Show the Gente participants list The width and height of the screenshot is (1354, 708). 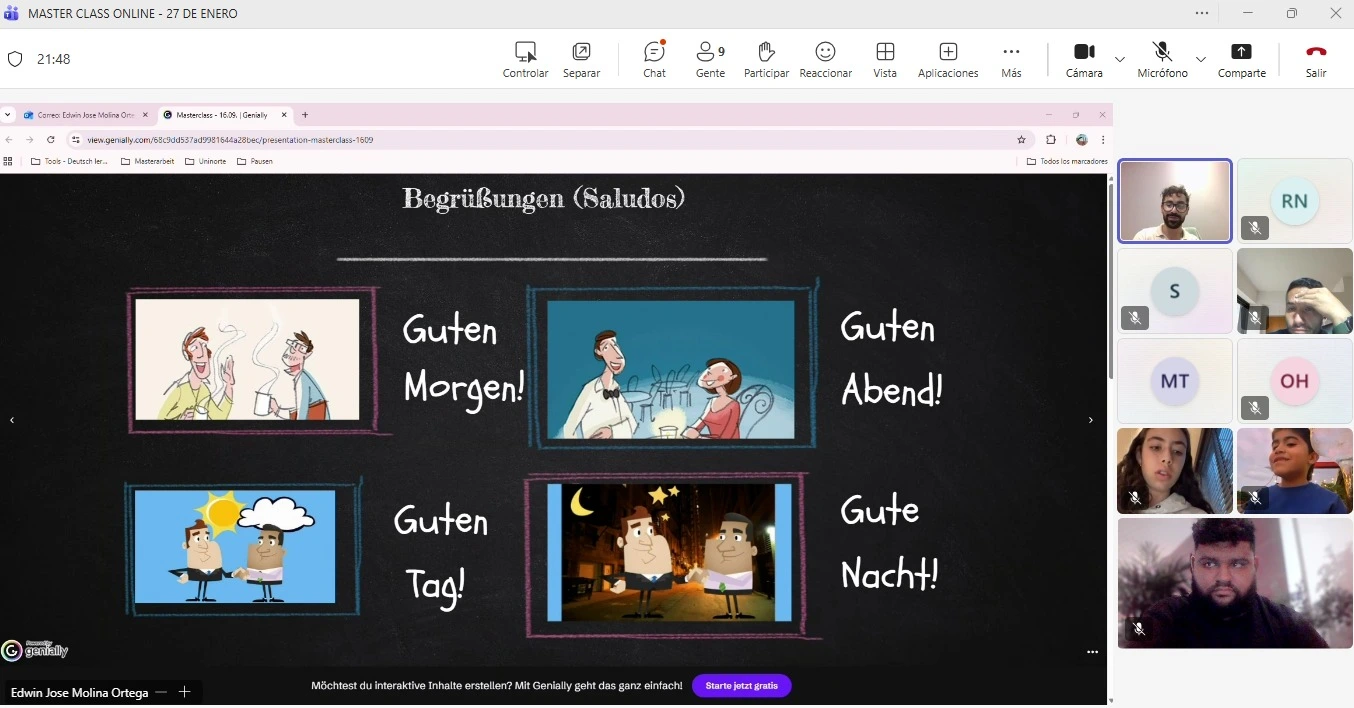(710, 59)
